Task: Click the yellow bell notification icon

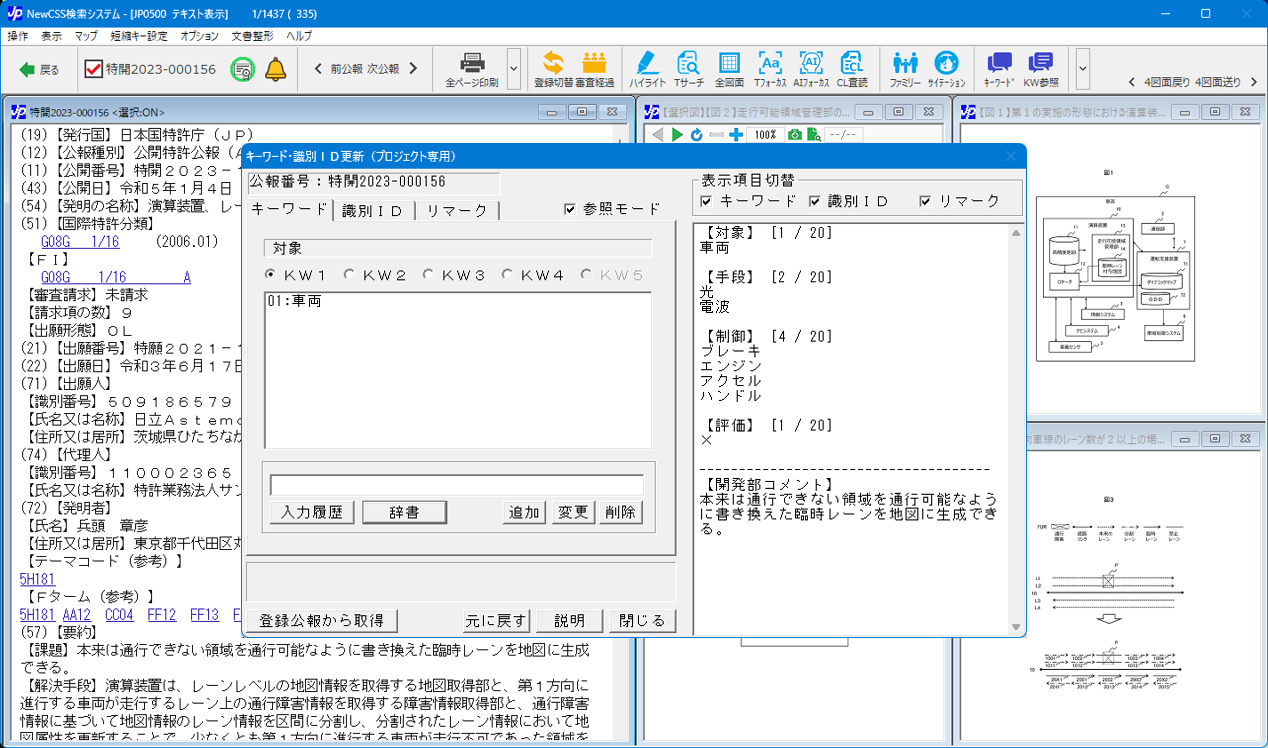Action: (x=275, y=69)
